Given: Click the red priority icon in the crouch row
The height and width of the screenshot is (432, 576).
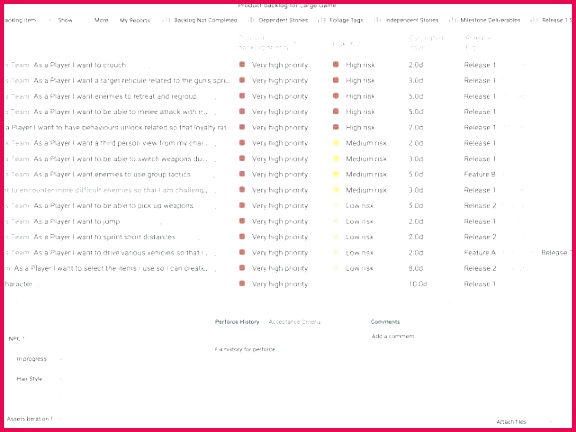Looking at the screenshot, I should 242,65.
